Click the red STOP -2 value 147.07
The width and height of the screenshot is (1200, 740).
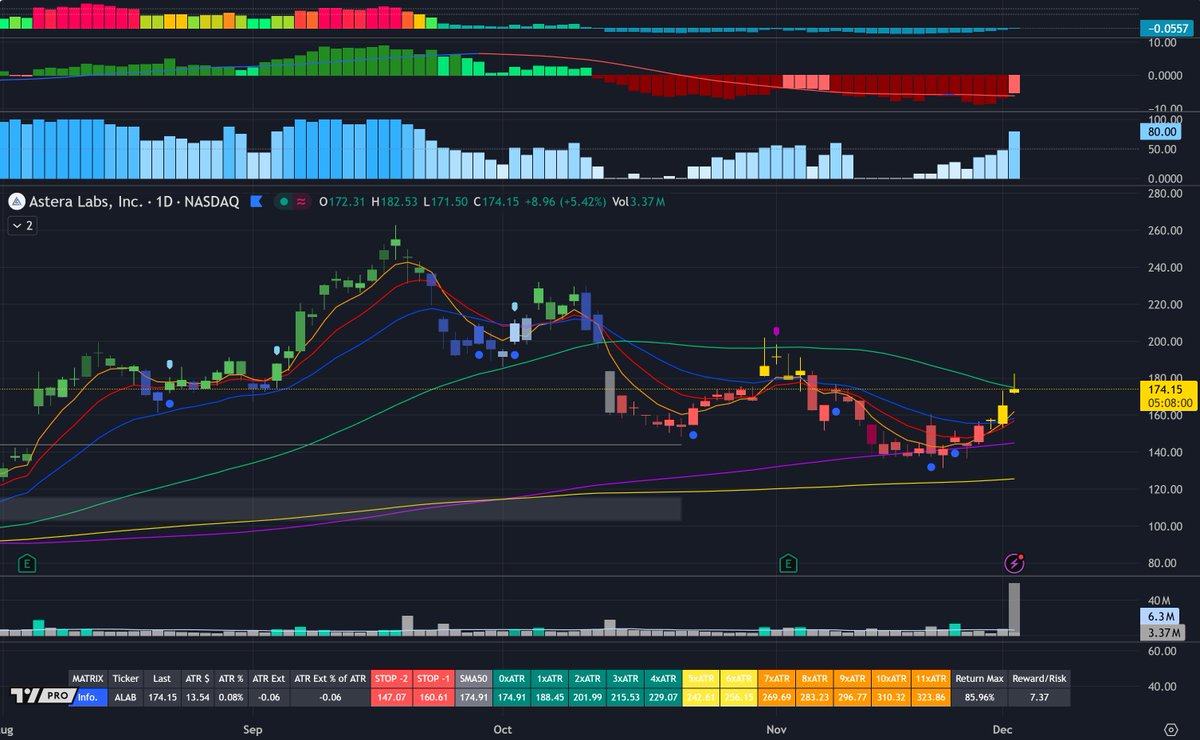point(391,697)
